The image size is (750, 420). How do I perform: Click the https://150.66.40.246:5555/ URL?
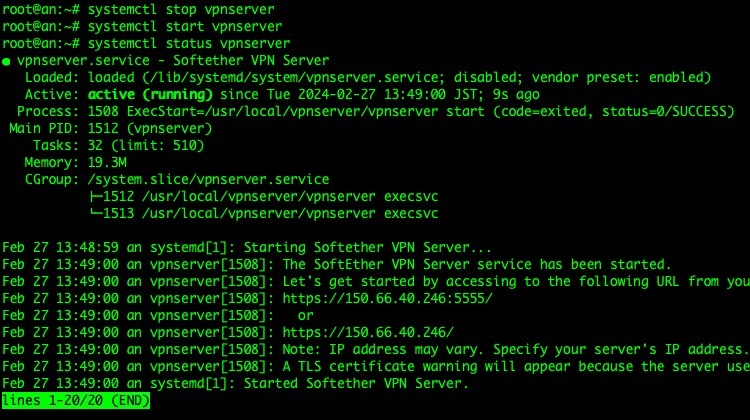[387, 298]
